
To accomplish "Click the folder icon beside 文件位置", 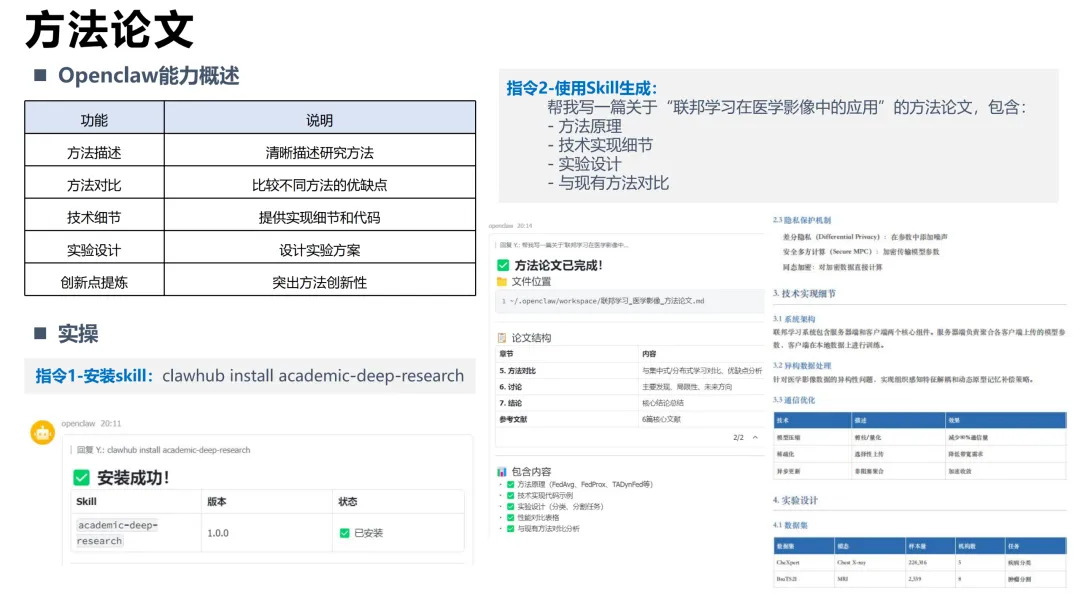I will click(x=501, y=282).
